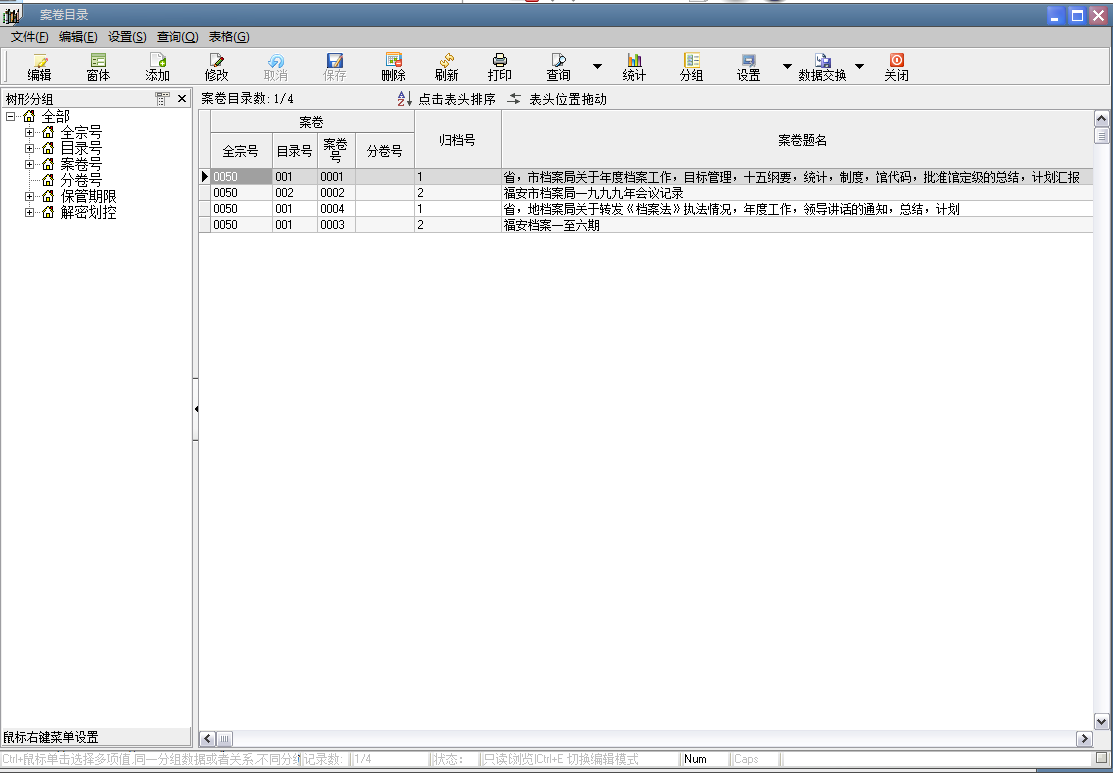1113x773 pixels.
Task: Click row selector of first record
Action: 204,177
